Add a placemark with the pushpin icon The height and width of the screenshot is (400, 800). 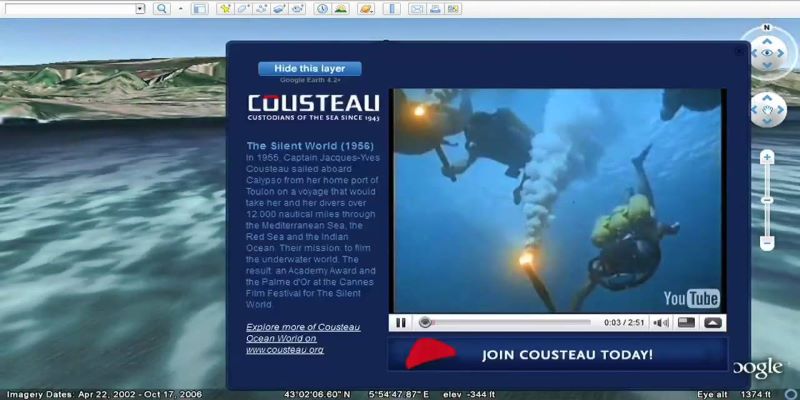225,9
